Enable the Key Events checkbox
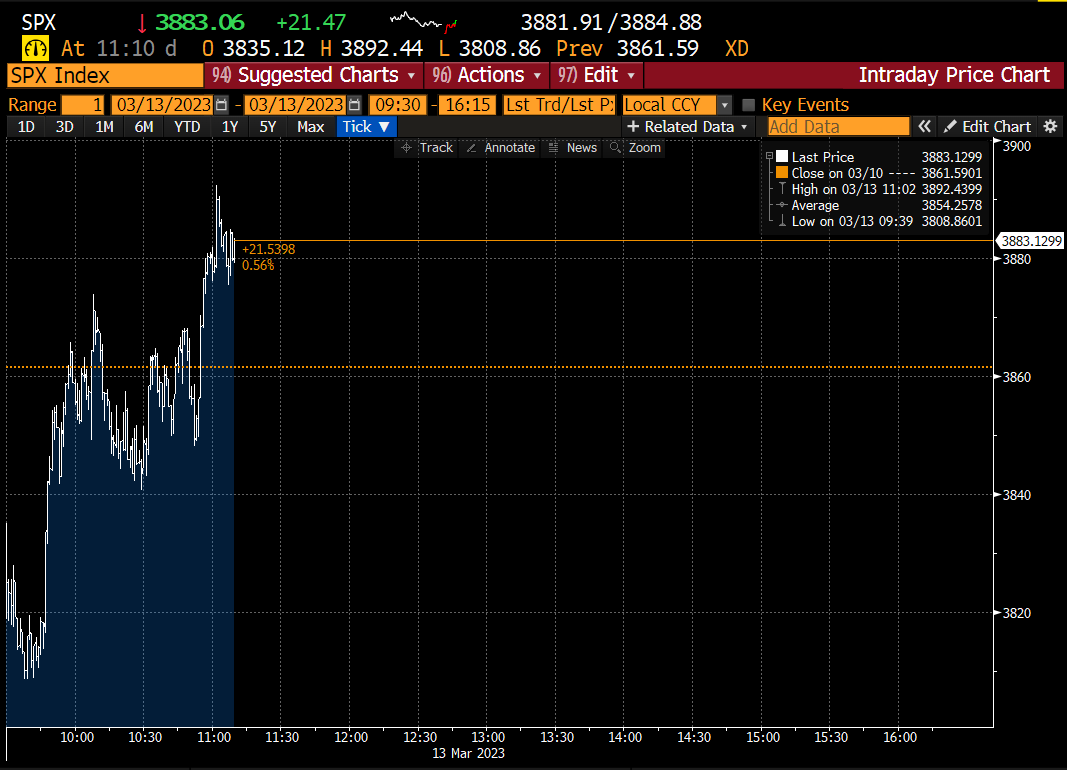The height and width of the screenshot is (770, 1067). point(749,104)
